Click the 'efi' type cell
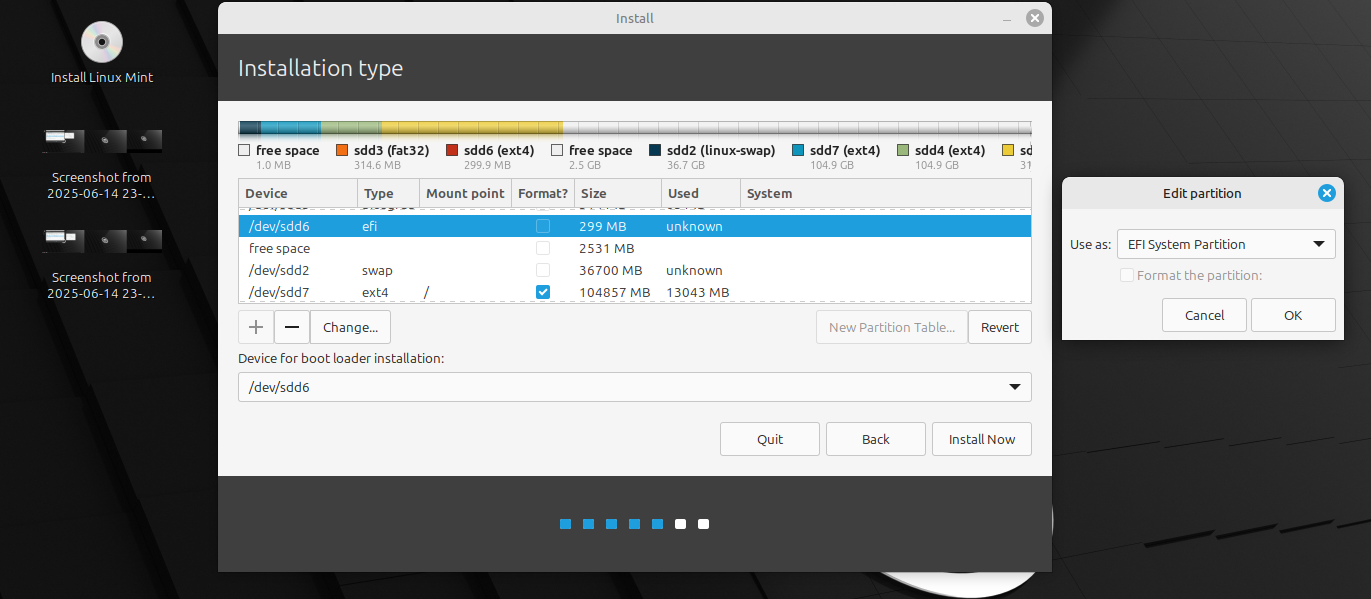 (369, 226)
